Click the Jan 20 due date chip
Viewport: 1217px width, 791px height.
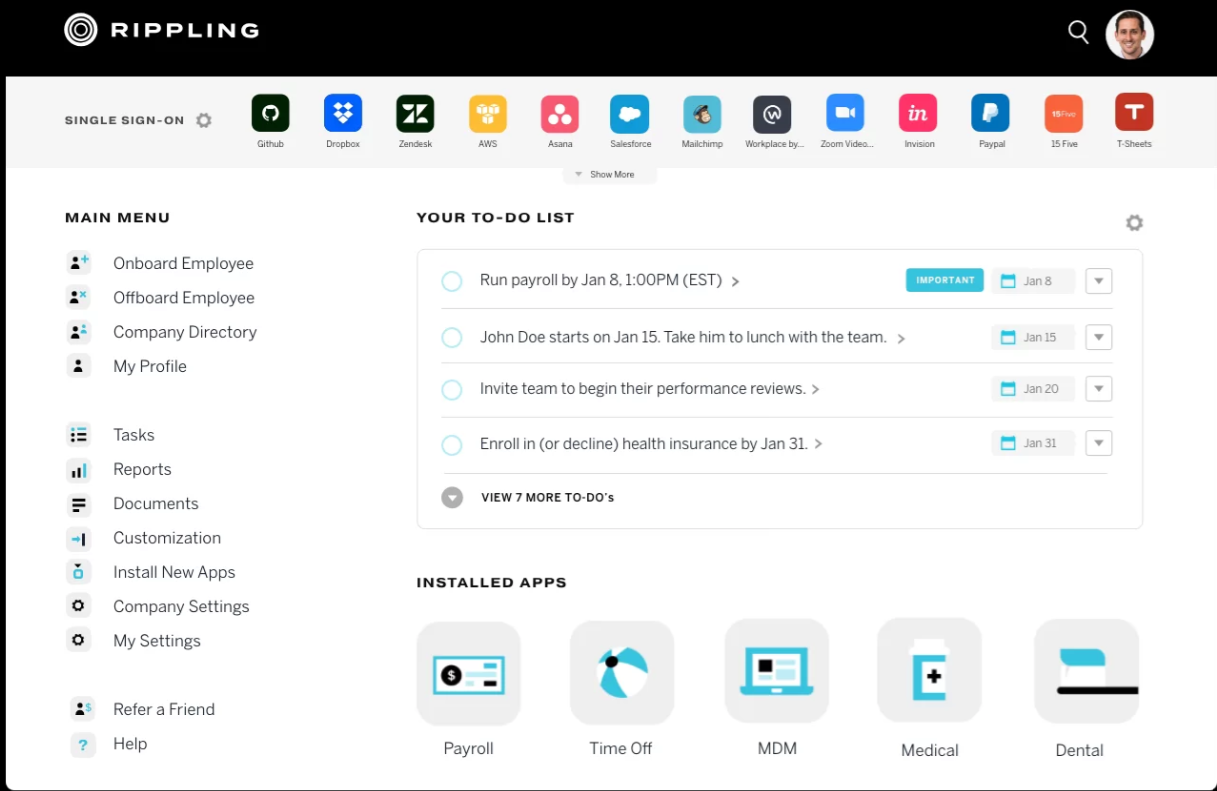click(x=1033, y=389)
